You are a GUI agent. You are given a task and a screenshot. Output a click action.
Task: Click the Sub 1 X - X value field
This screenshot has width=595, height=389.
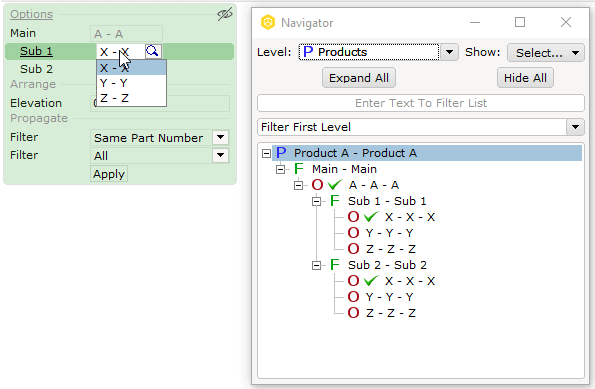pos(121,52)
